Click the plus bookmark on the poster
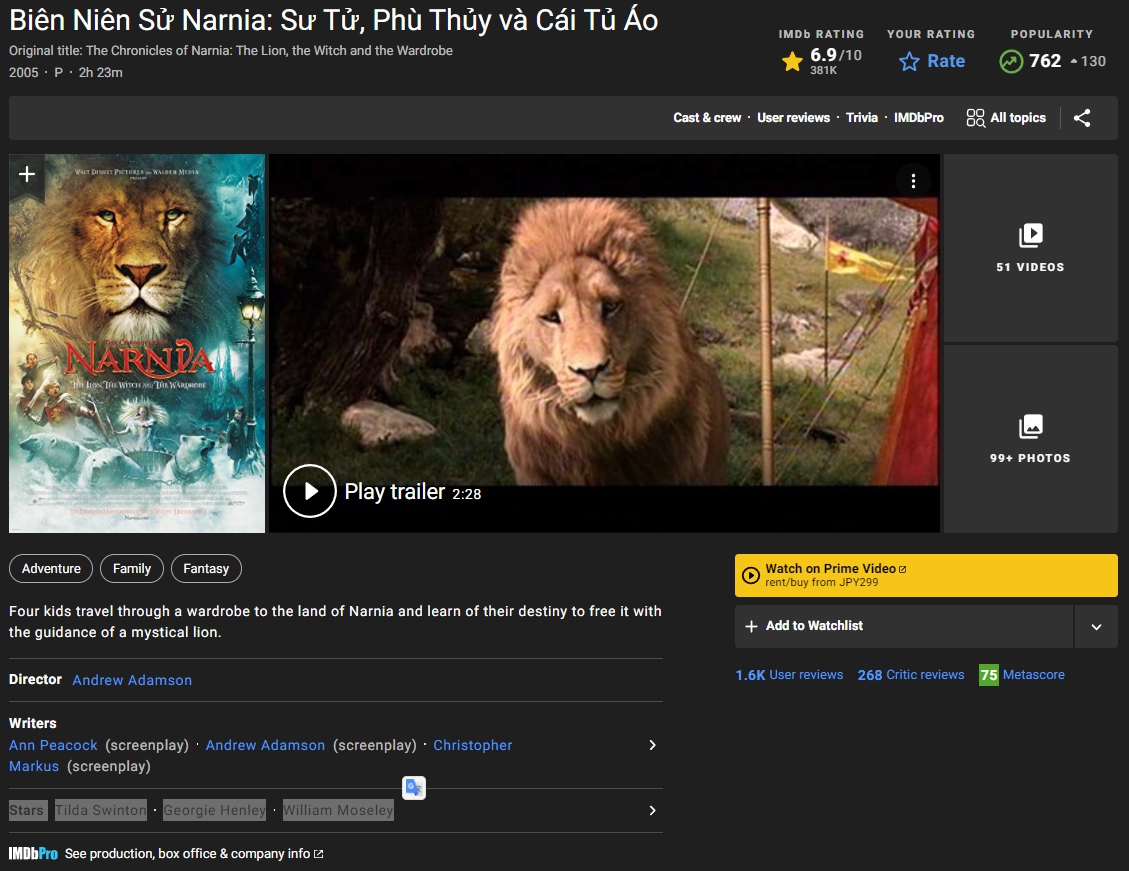This screenshot has width=1129, height=871. click(27, 174)
